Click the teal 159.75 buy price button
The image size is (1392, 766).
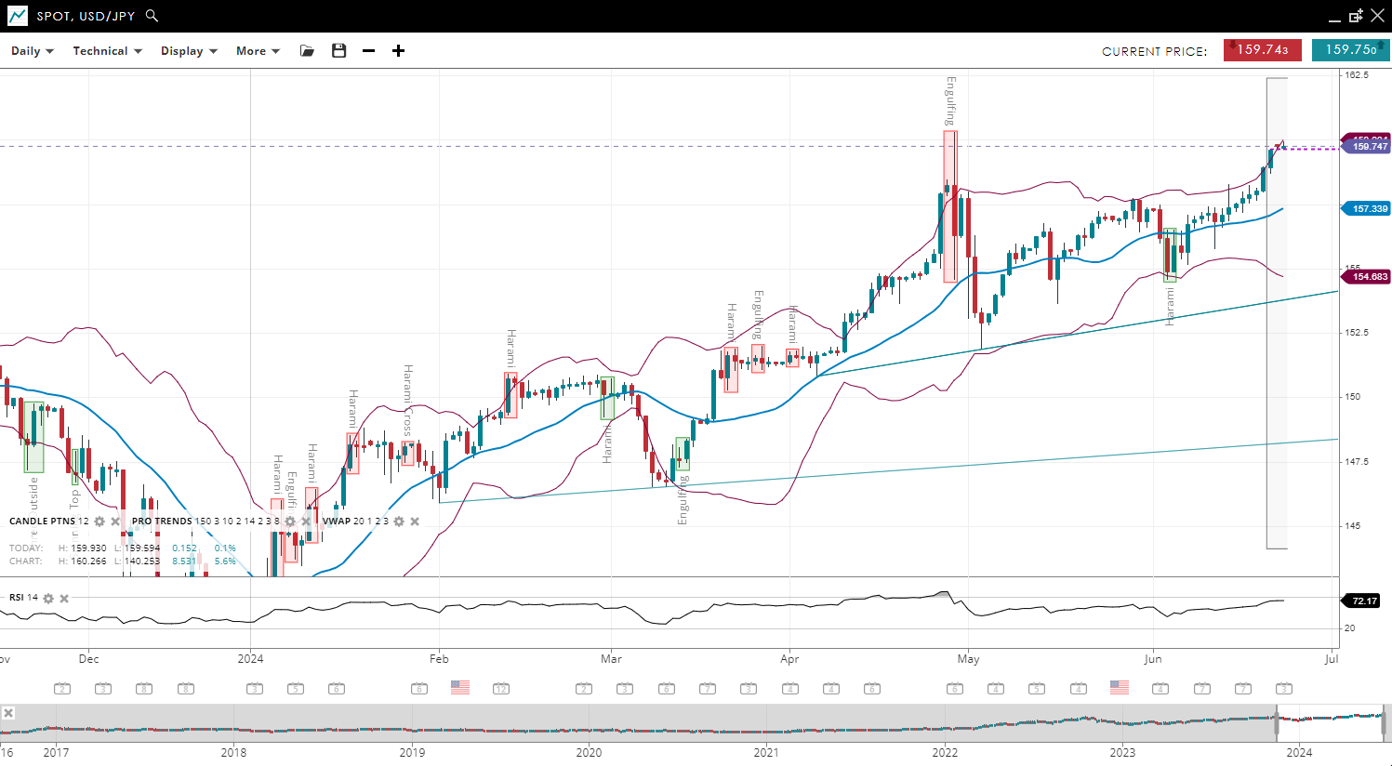(x=1350, y=50)
